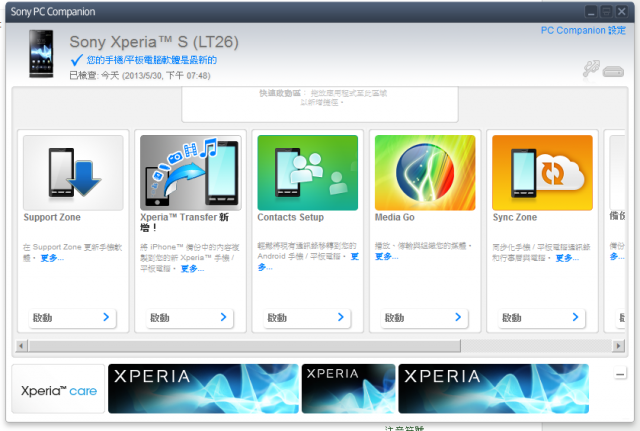Click the left arrow of horizontal scrollbar

click(21, 346)
